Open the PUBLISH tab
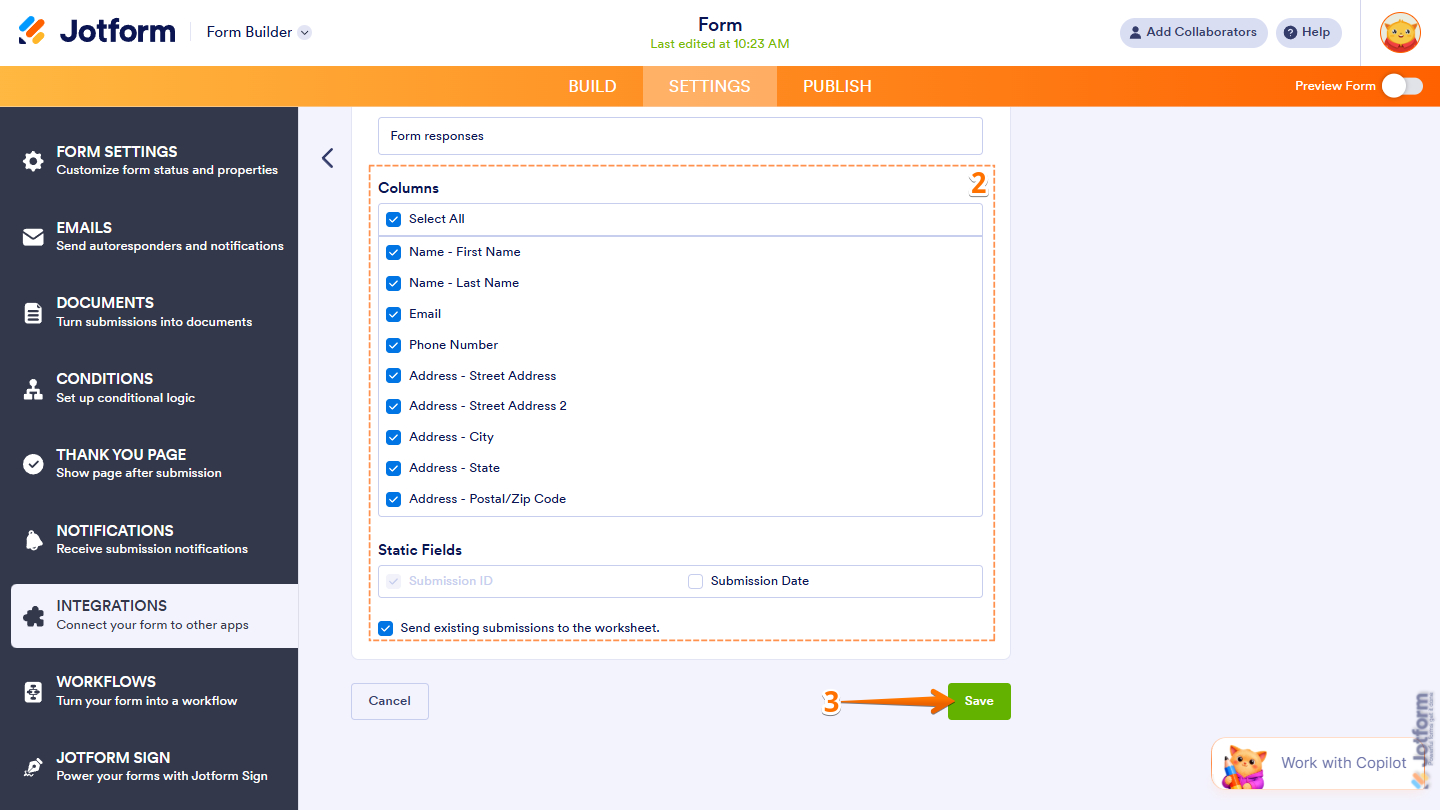The width and height of the screenshot is (1440, 810). [836, 86]
